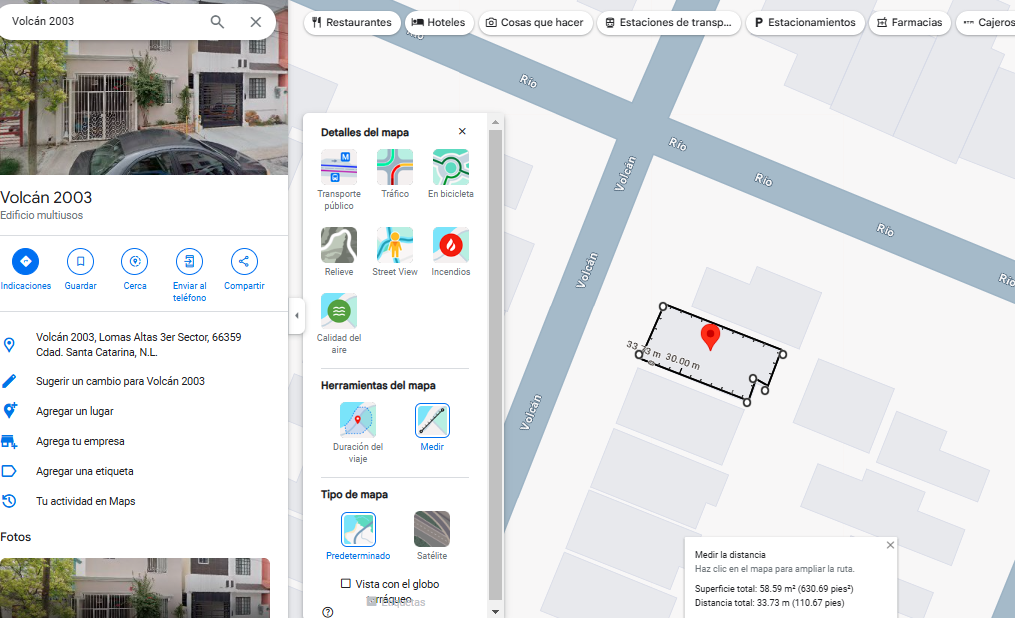Click Superficie total 58.59 m² text
Screen dimensions: 1015x618
pyautogui.click(x=774, y=589)
